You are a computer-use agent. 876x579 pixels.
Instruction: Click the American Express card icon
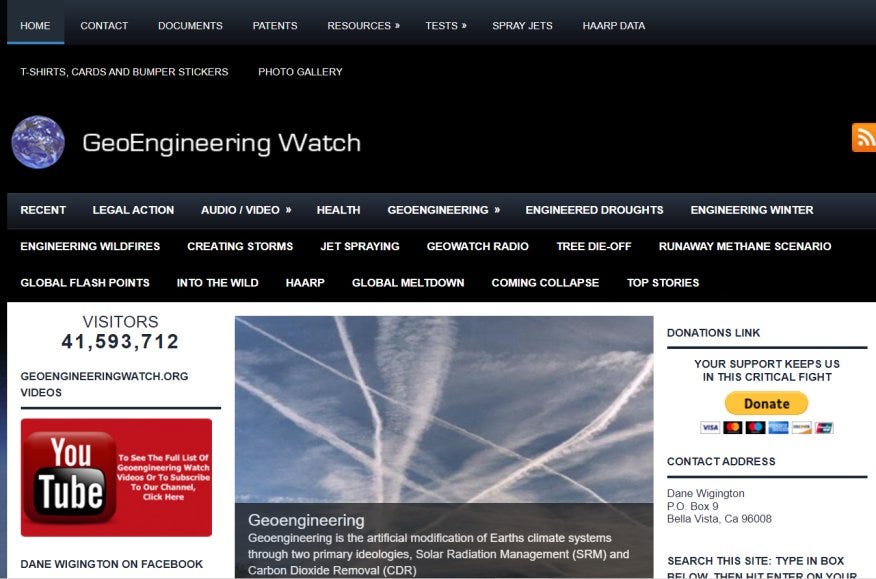pyautogui.click(x=778, y=428)
